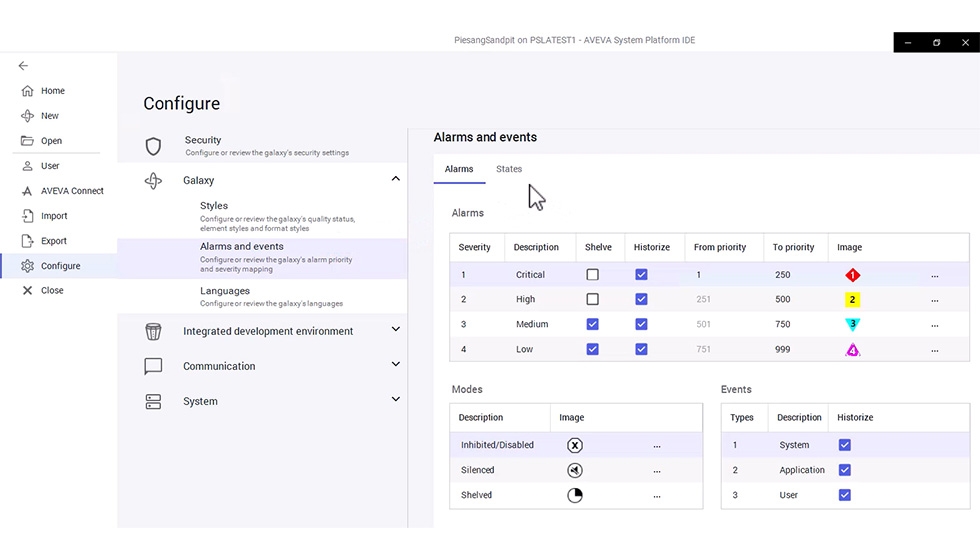Click the red Critical severity image
The image size is (980, 560).
tap(852, 275)
